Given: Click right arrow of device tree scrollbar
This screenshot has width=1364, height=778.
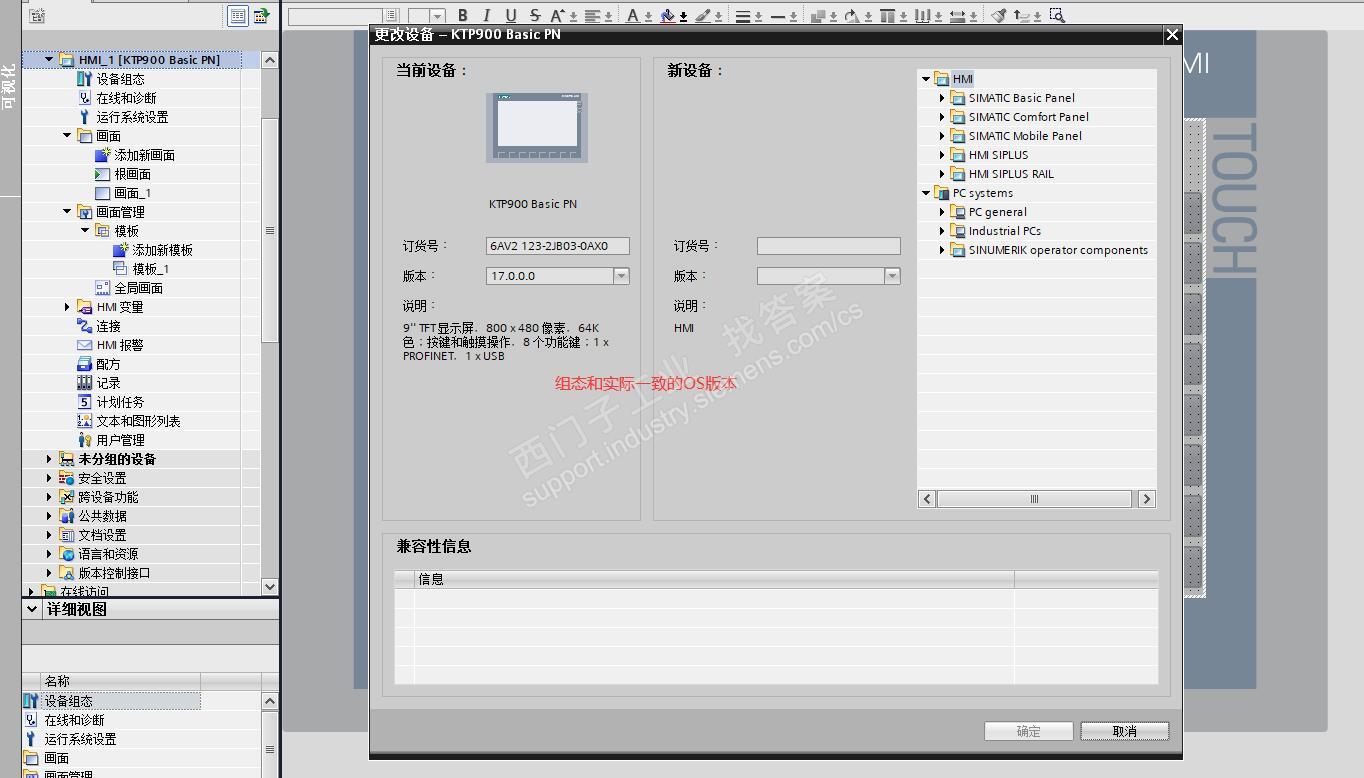Looking at the screenshot, I should (1147, 499).
